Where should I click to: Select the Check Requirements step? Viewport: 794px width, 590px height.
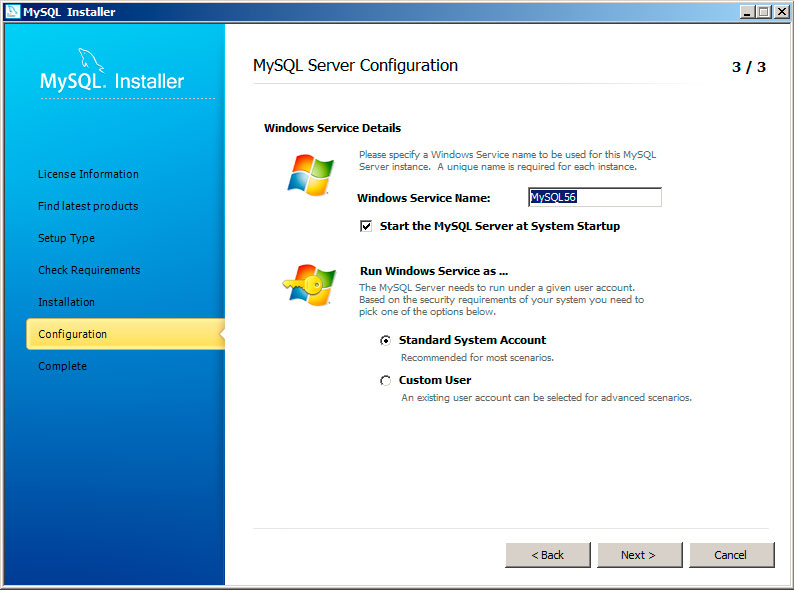[89, 270]
